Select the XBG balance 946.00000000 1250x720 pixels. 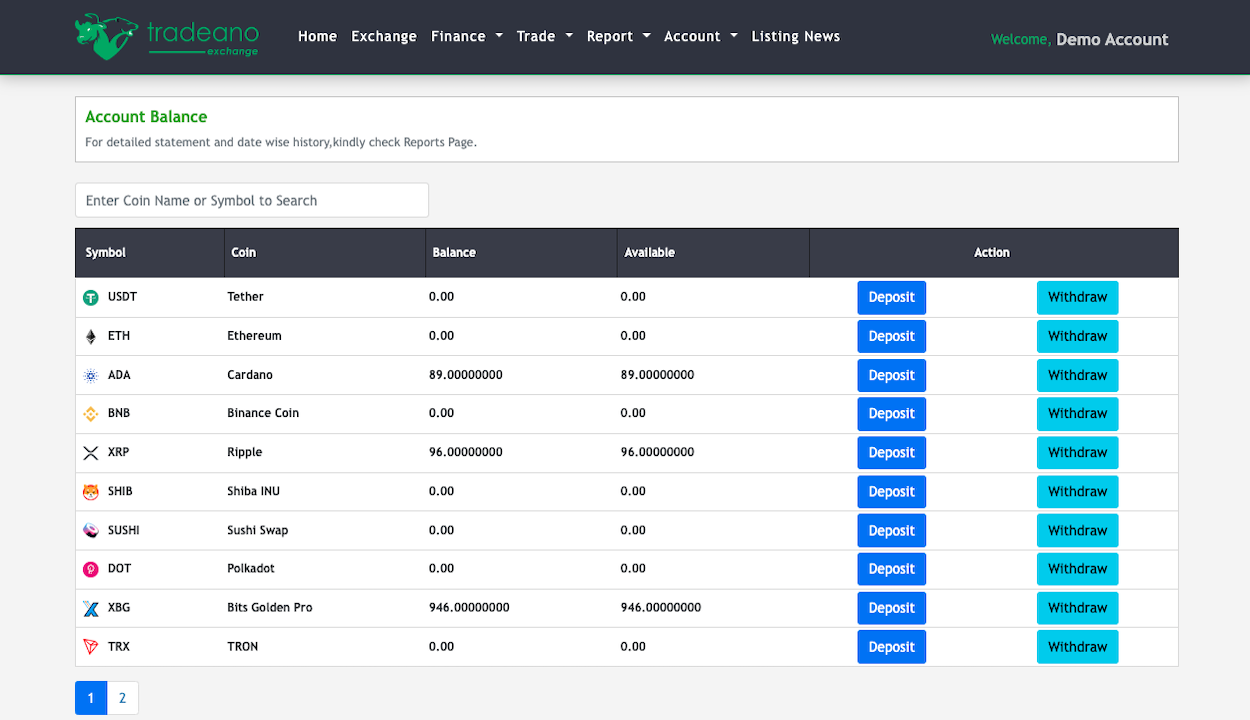(x=469, y=607)
